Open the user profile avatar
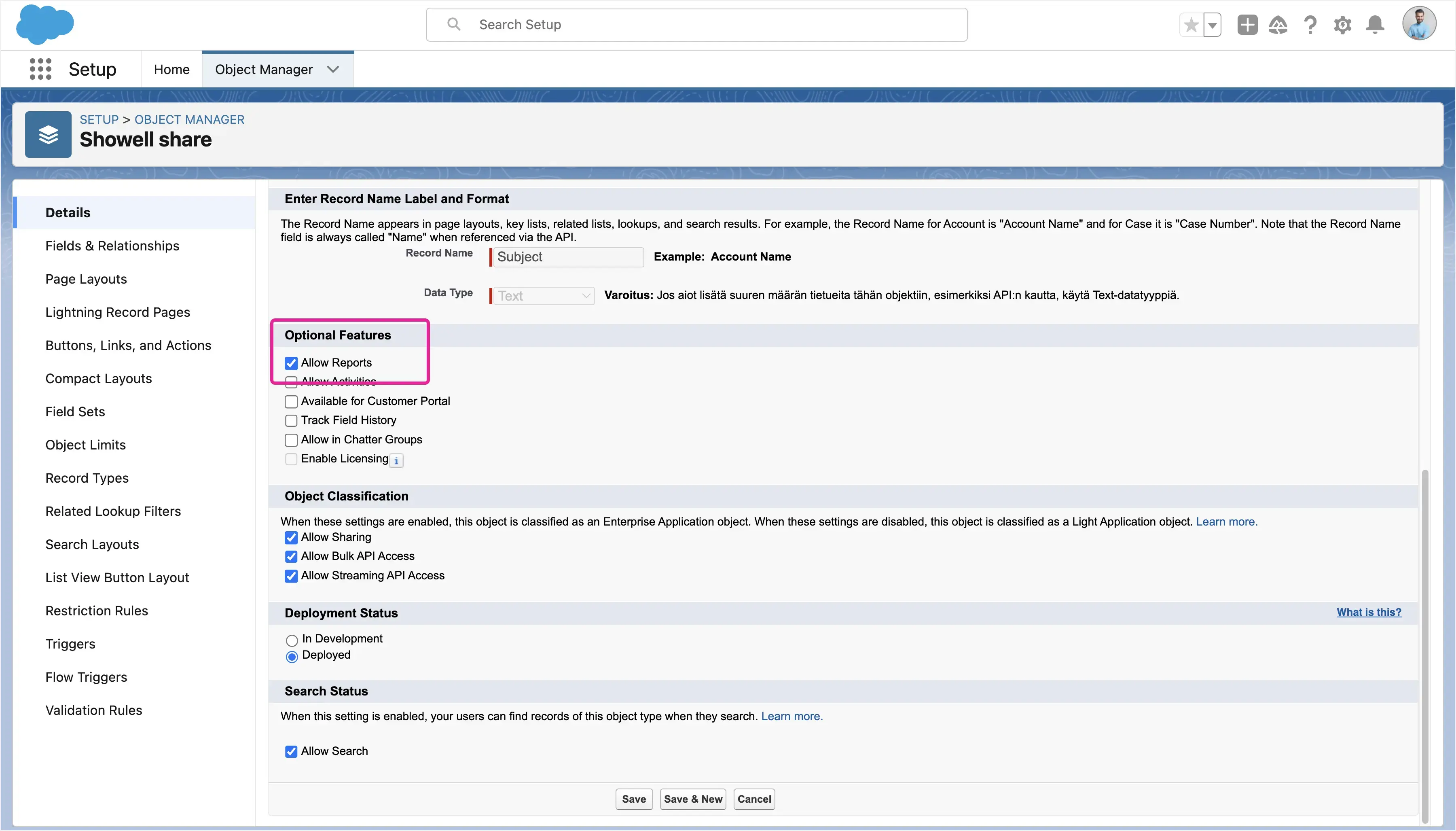 1420,24
